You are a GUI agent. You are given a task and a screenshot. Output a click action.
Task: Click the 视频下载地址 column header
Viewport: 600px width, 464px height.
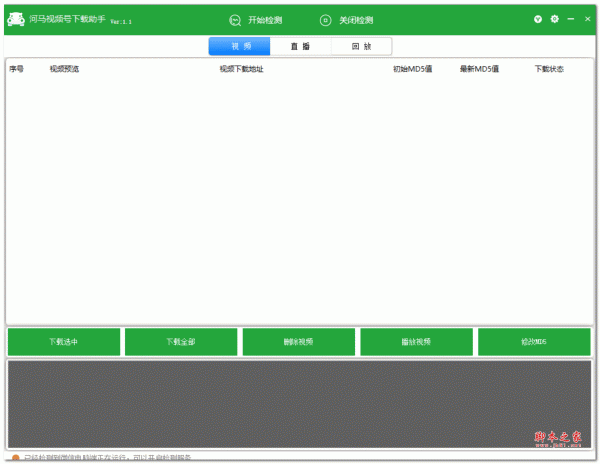[241, 69]
